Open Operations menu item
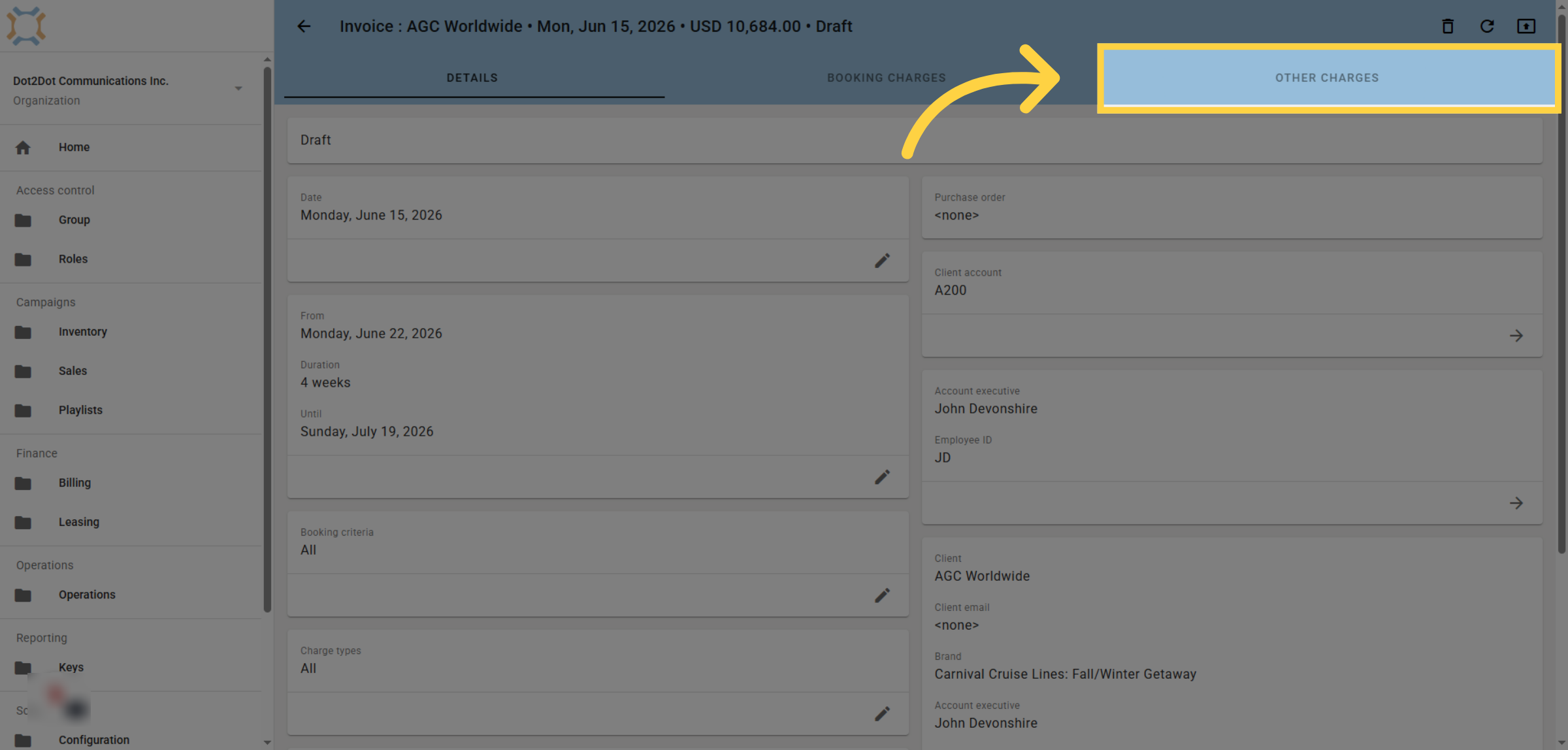Image resolution: width=1568 pixels, height=750 pixels. (x=87, y=595)
